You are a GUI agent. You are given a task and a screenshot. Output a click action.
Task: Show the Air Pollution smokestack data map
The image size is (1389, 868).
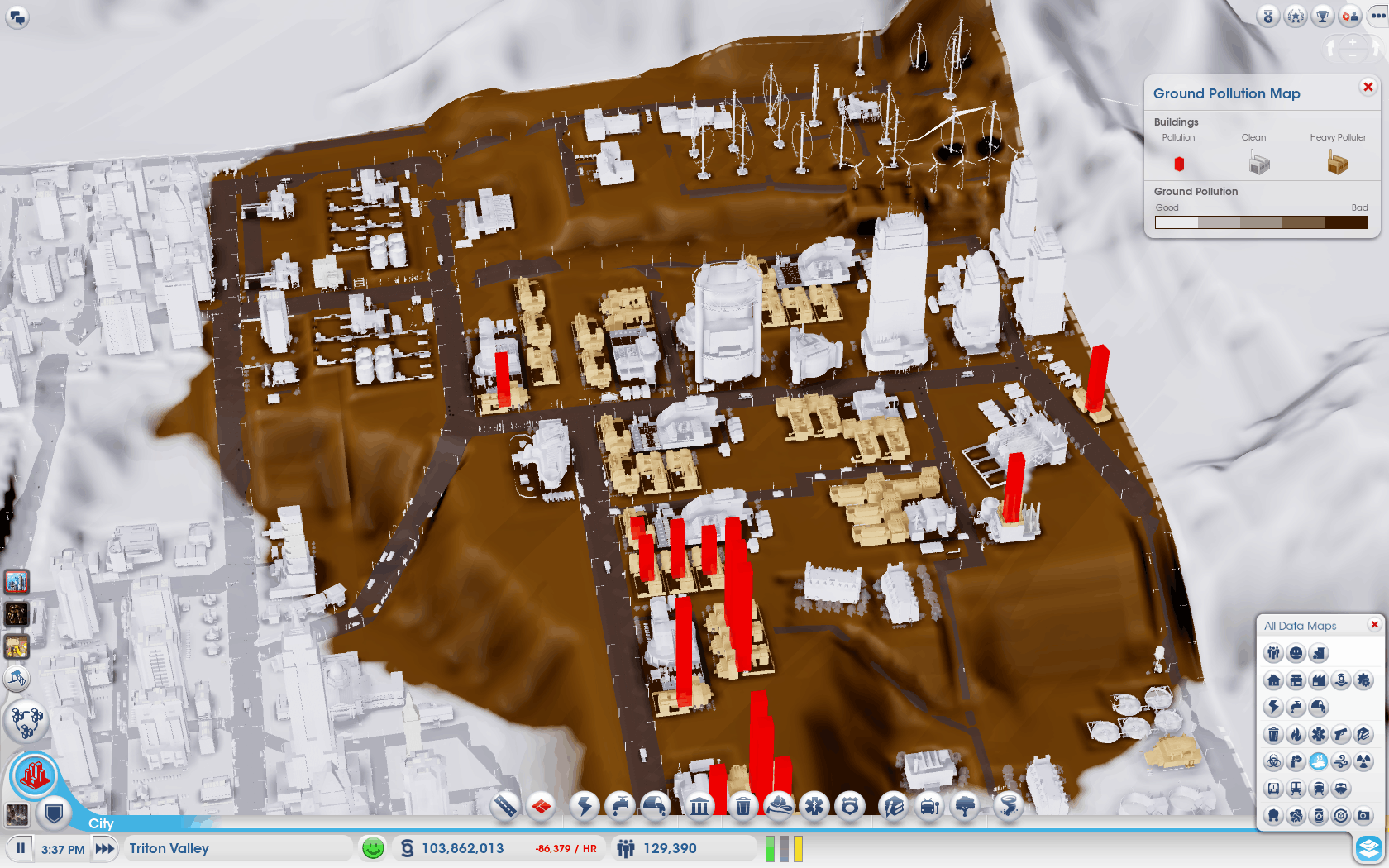(x=1296, y=761)
